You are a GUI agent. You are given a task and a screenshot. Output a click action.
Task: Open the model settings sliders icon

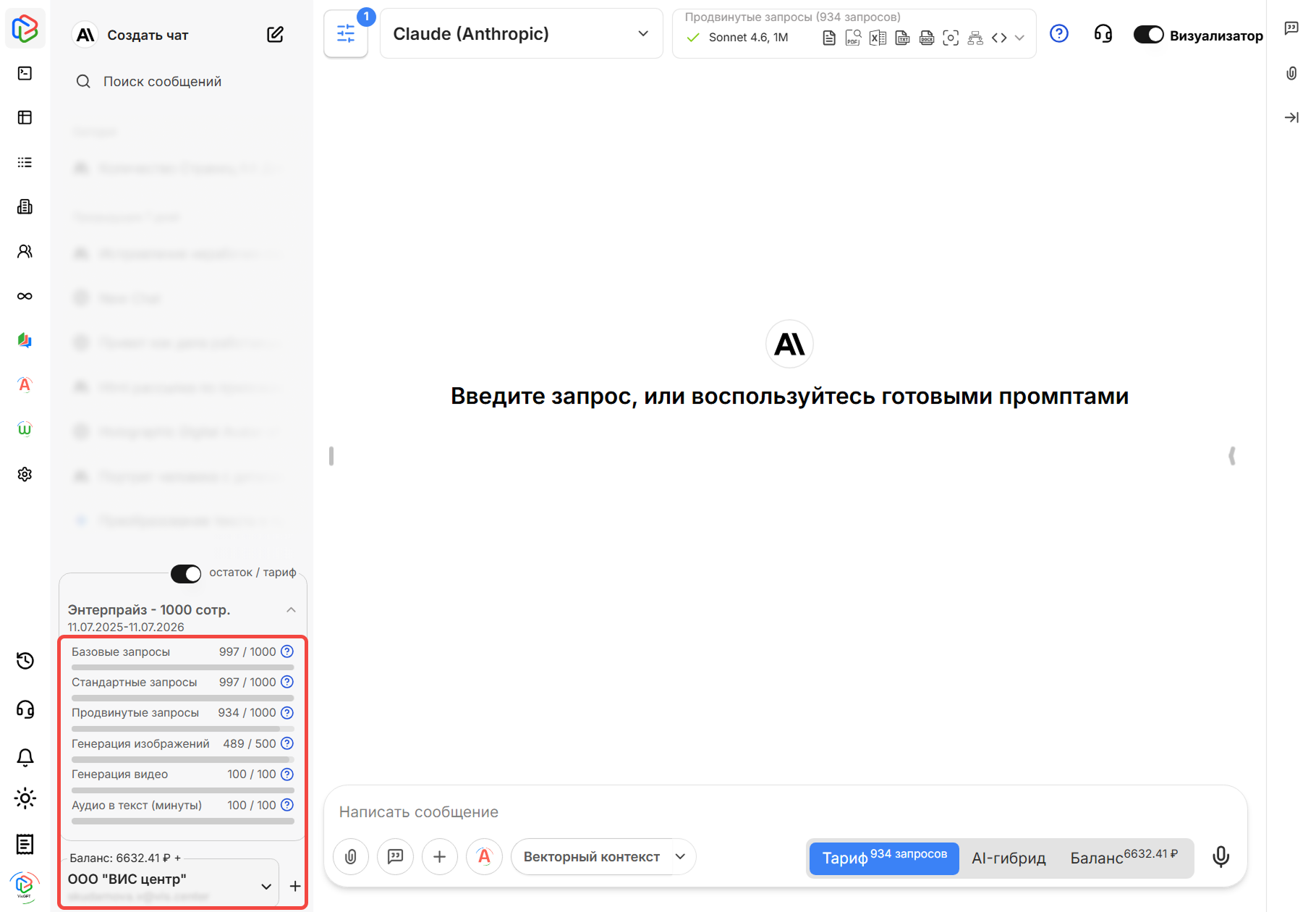(x=346, y=34)
